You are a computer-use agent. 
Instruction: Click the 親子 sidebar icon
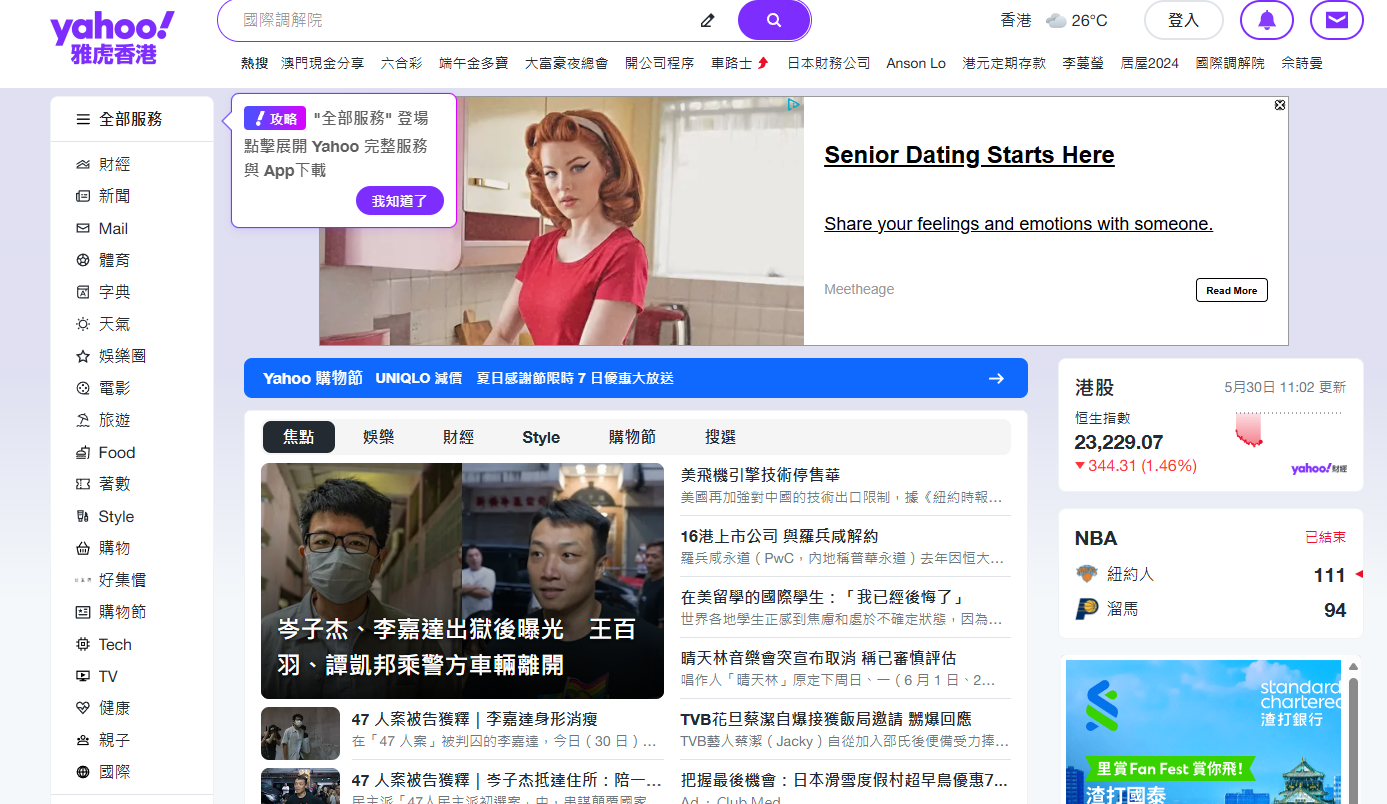[83, 740]
